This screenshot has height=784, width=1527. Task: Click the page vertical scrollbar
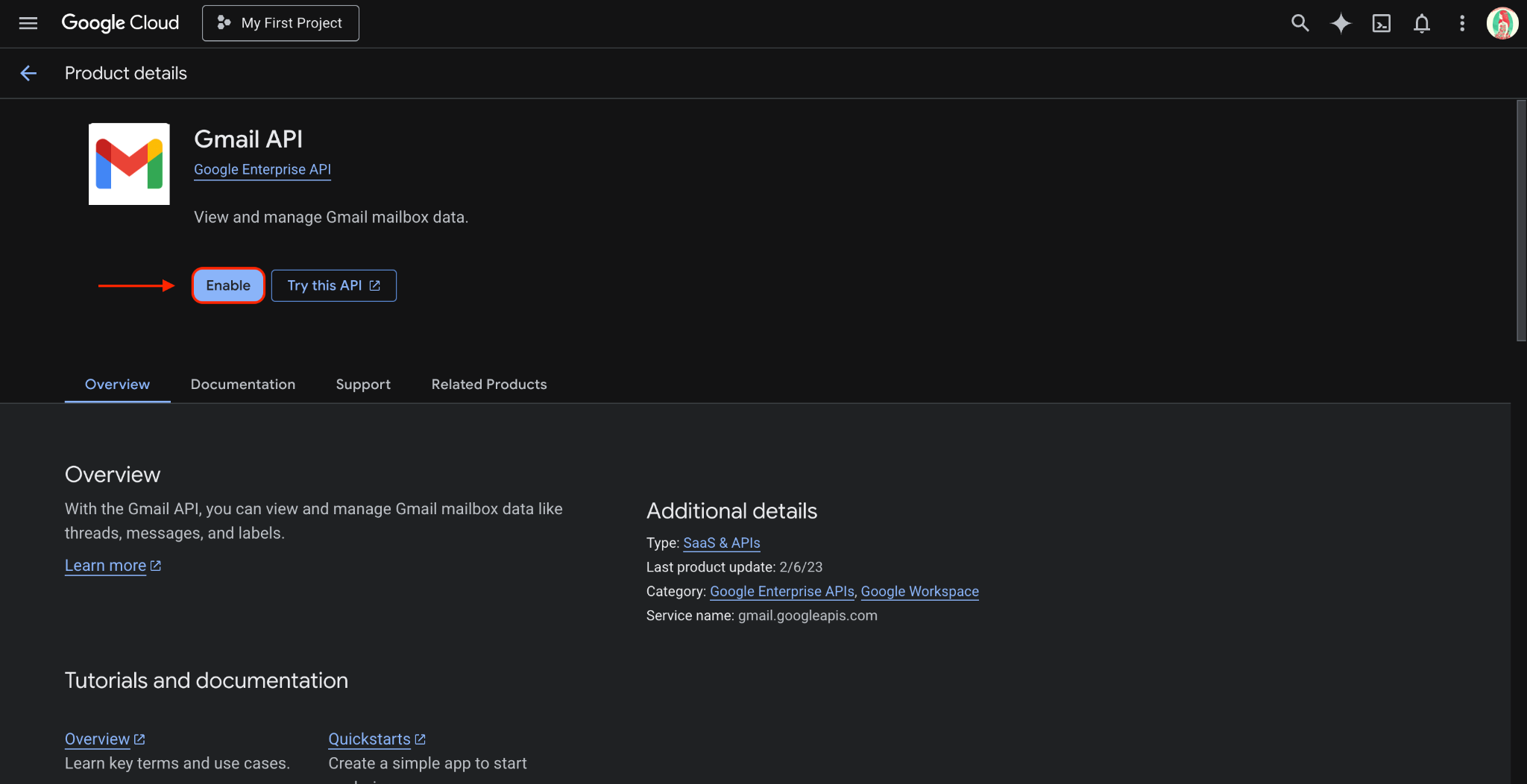tap(1521, 221)
